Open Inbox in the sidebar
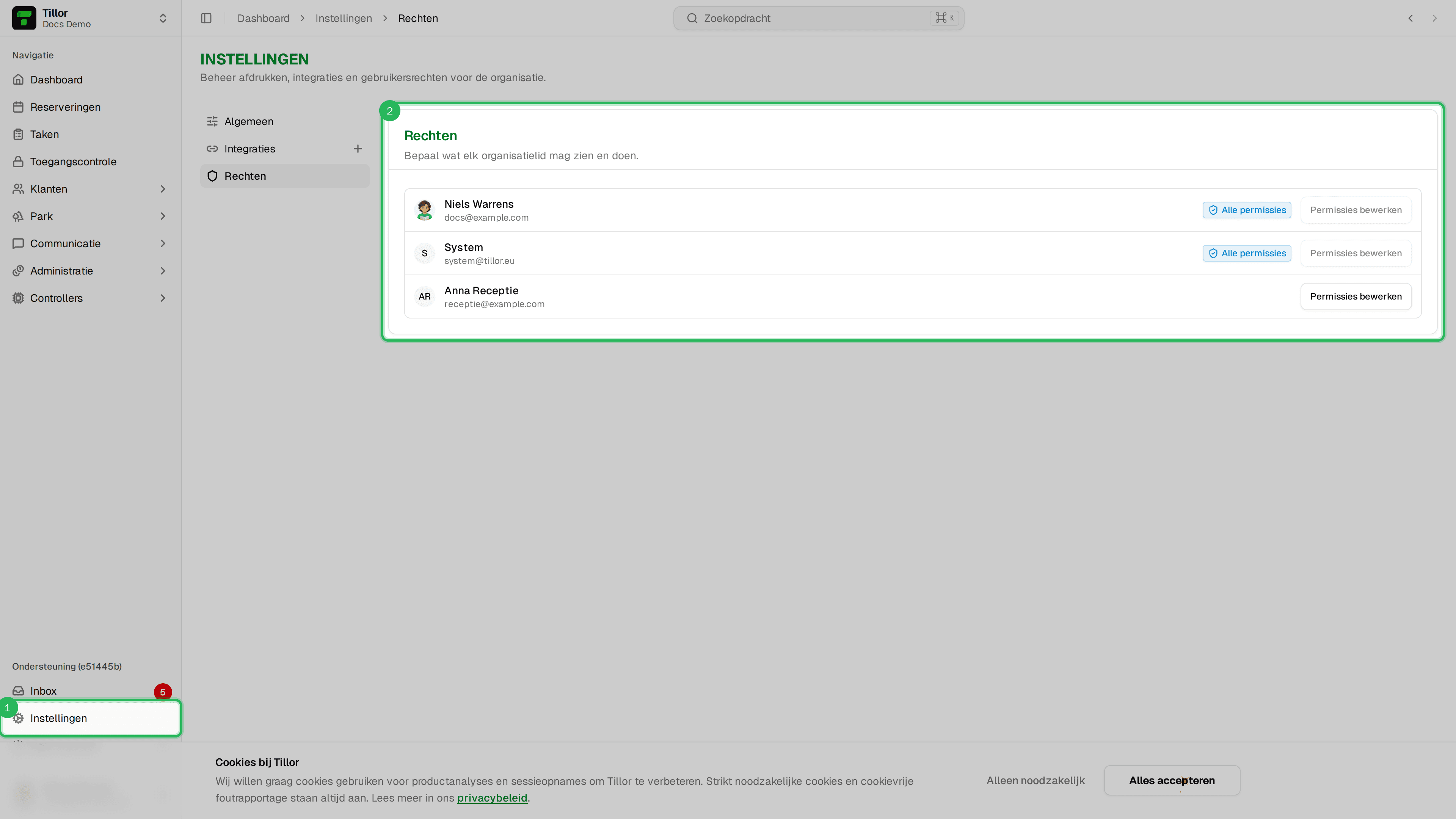The width and height of the screenshot is (1456, 819). (x=91, y=691)
